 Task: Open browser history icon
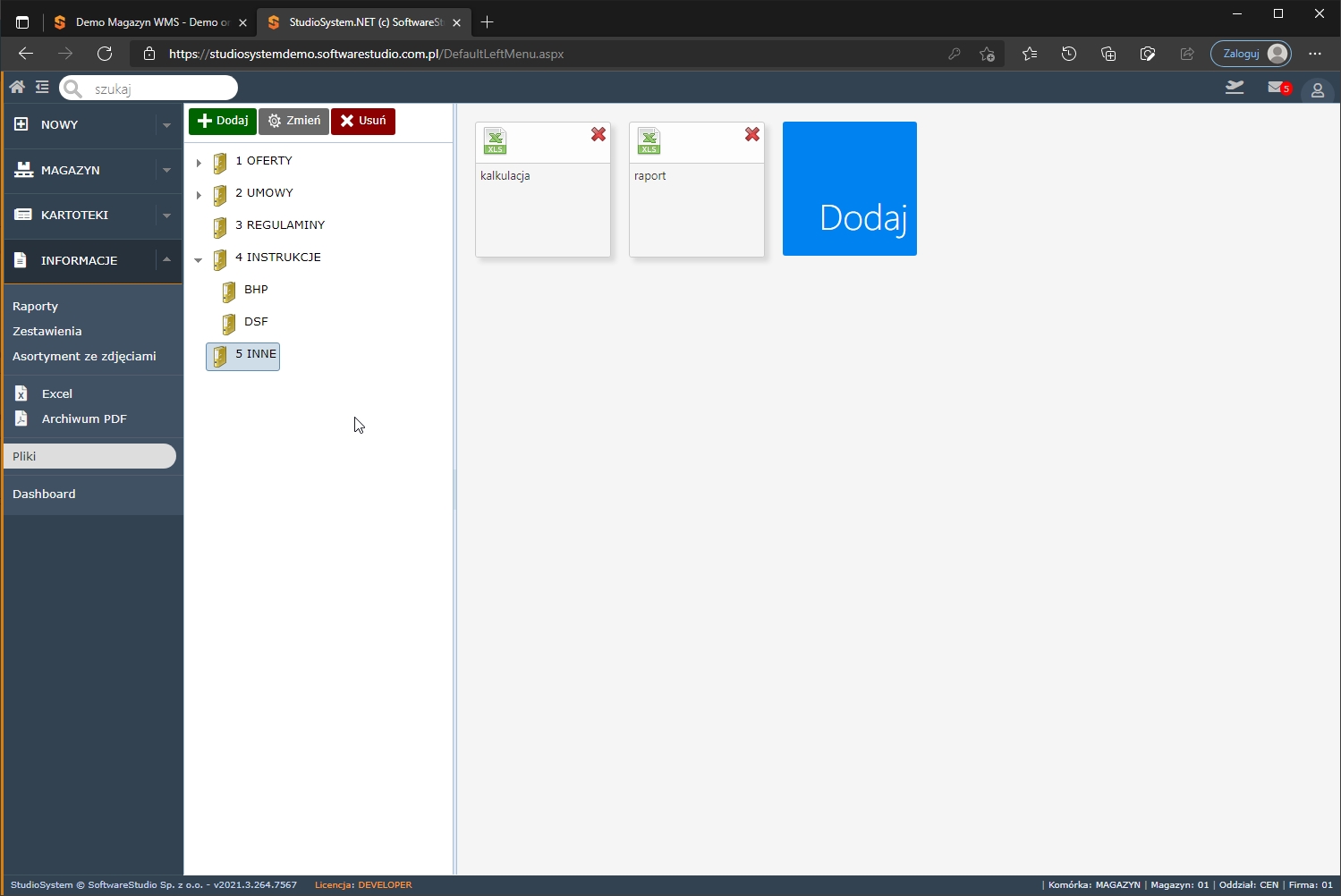pyautogui.click(x=1069, y=54)
